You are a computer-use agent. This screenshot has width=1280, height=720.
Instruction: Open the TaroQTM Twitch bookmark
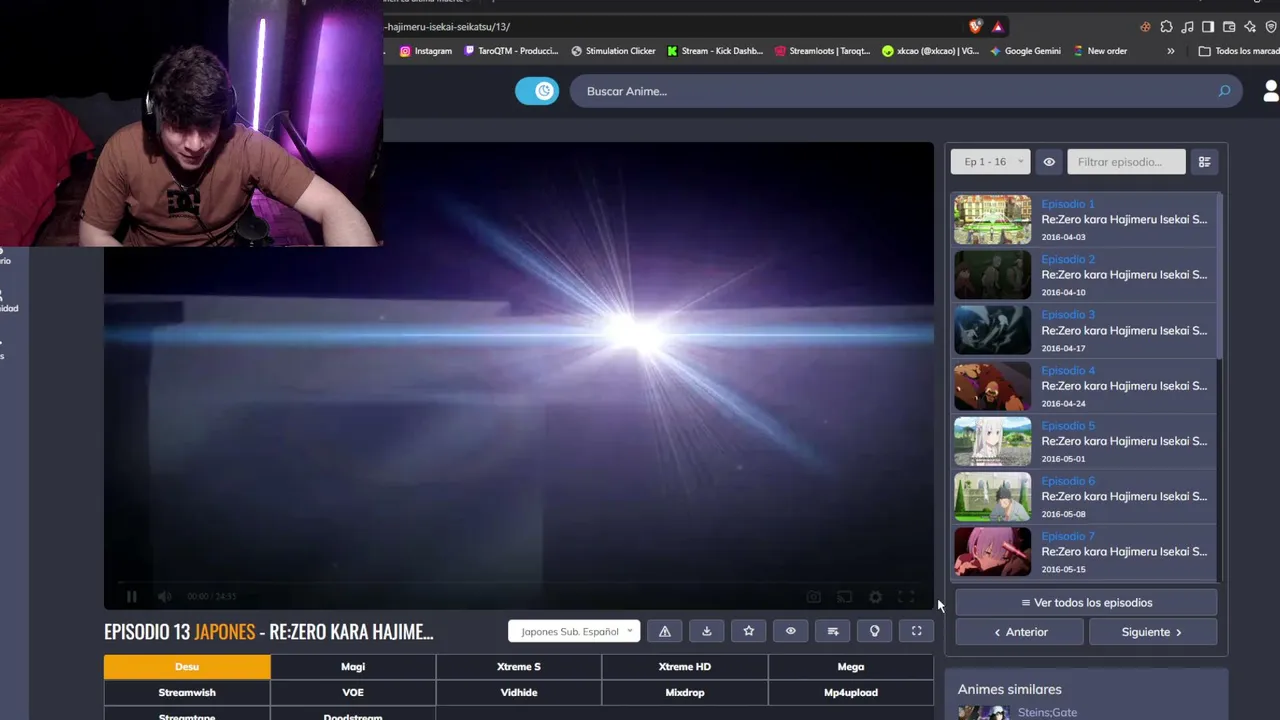click(512, 51)
